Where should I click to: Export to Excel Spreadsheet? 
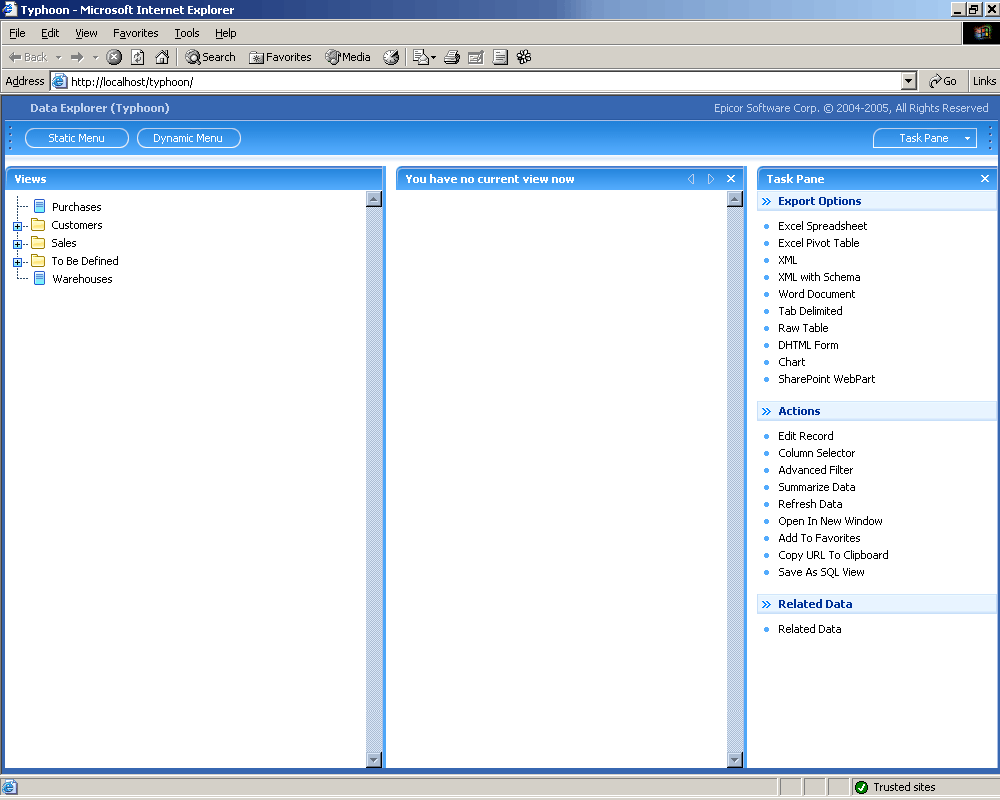coord(822,226)
